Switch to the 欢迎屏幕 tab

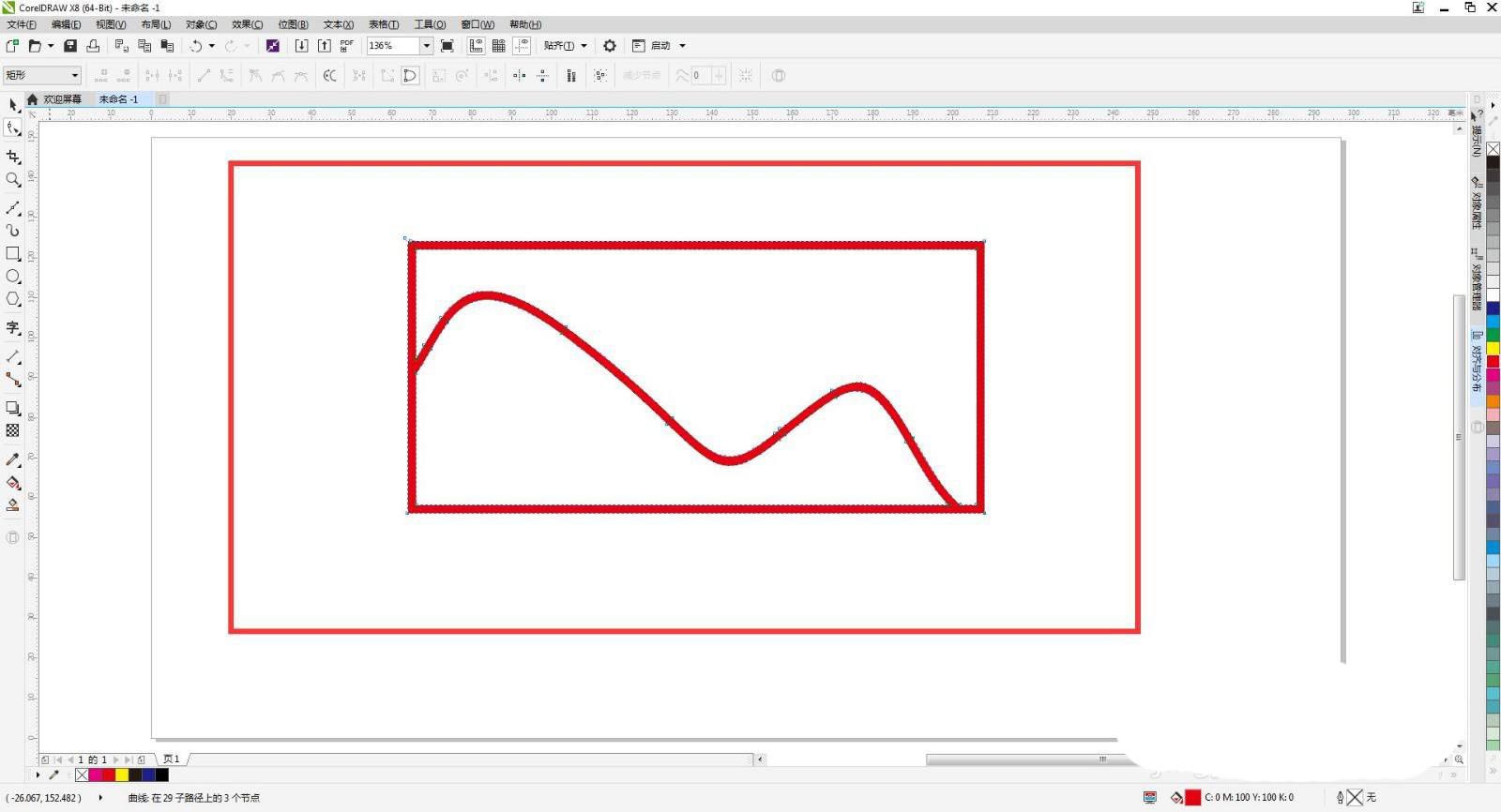pyautogui.click(x=62, y=99)
